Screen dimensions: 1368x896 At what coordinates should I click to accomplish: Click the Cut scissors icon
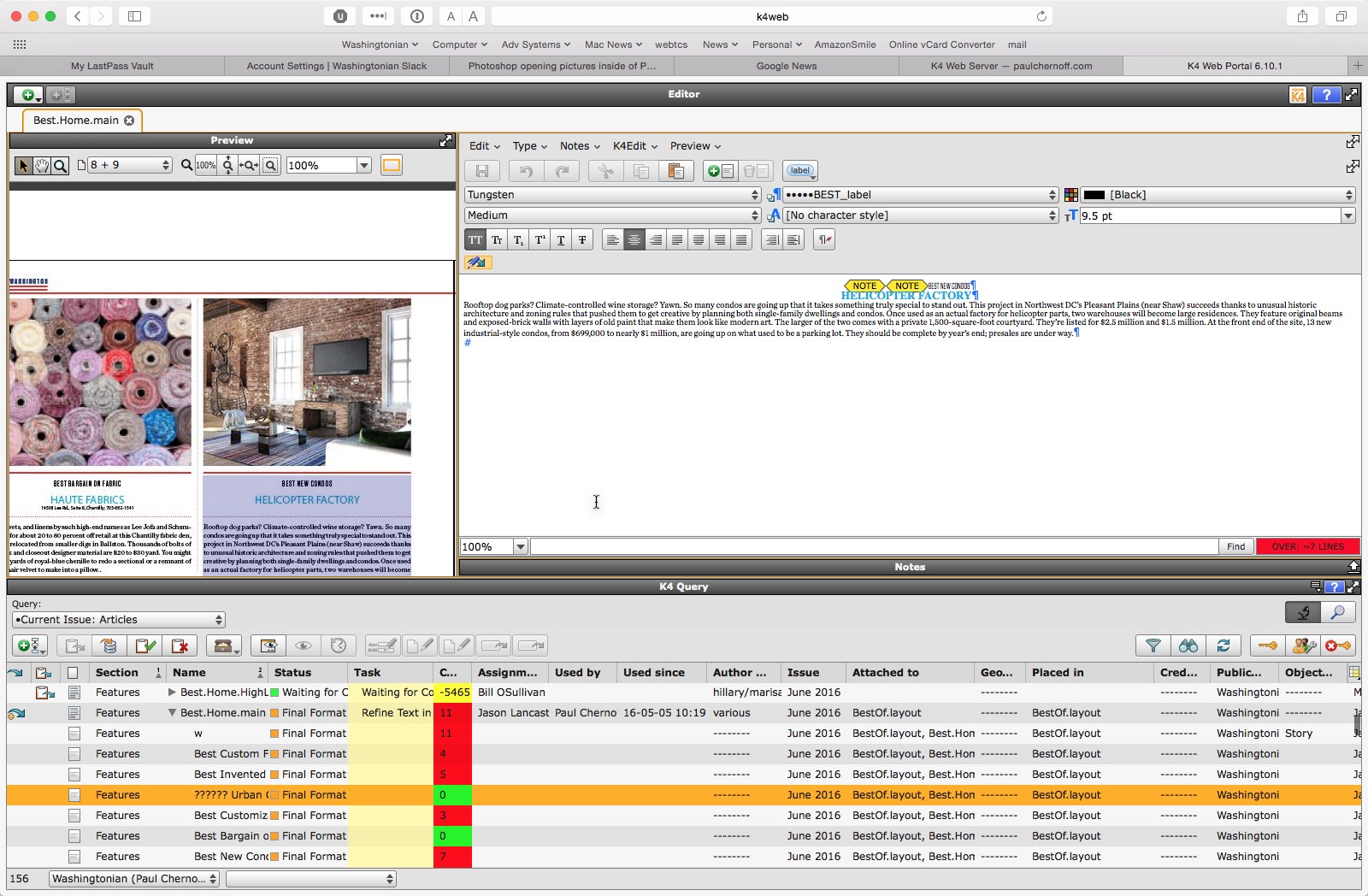[605, 171]
